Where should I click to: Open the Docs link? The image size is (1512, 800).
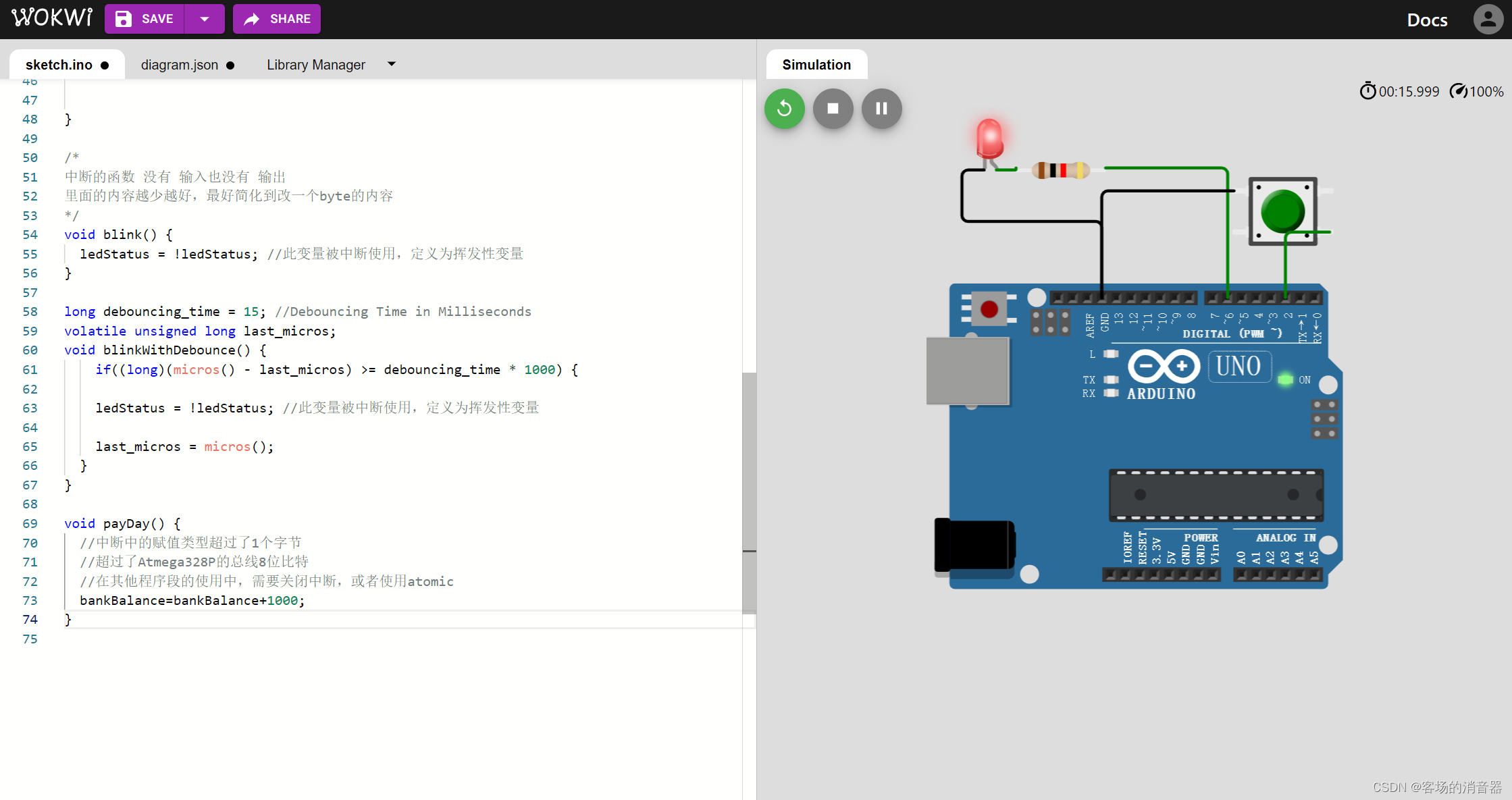point(1427,20)
